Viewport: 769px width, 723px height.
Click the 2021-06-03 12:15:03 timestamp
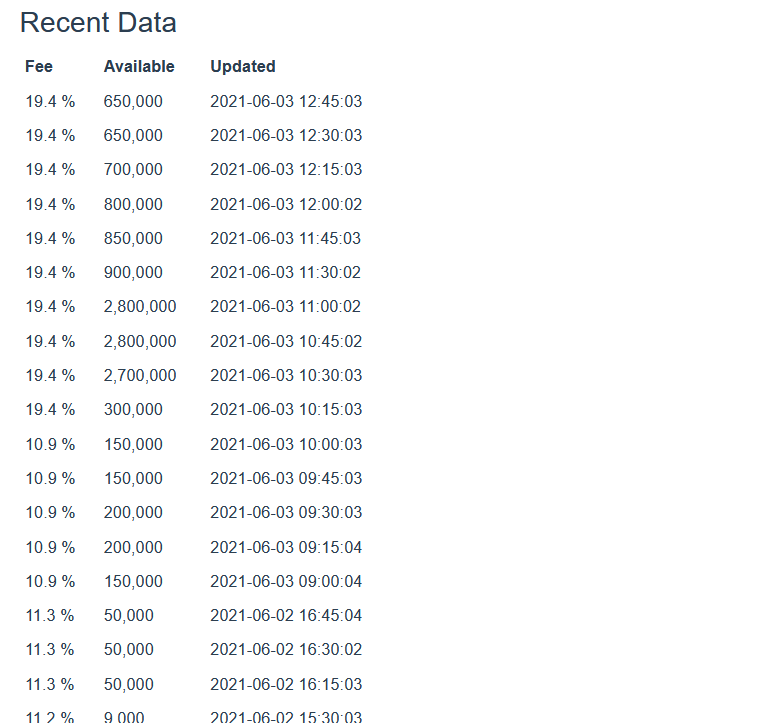tap(286, 170)
